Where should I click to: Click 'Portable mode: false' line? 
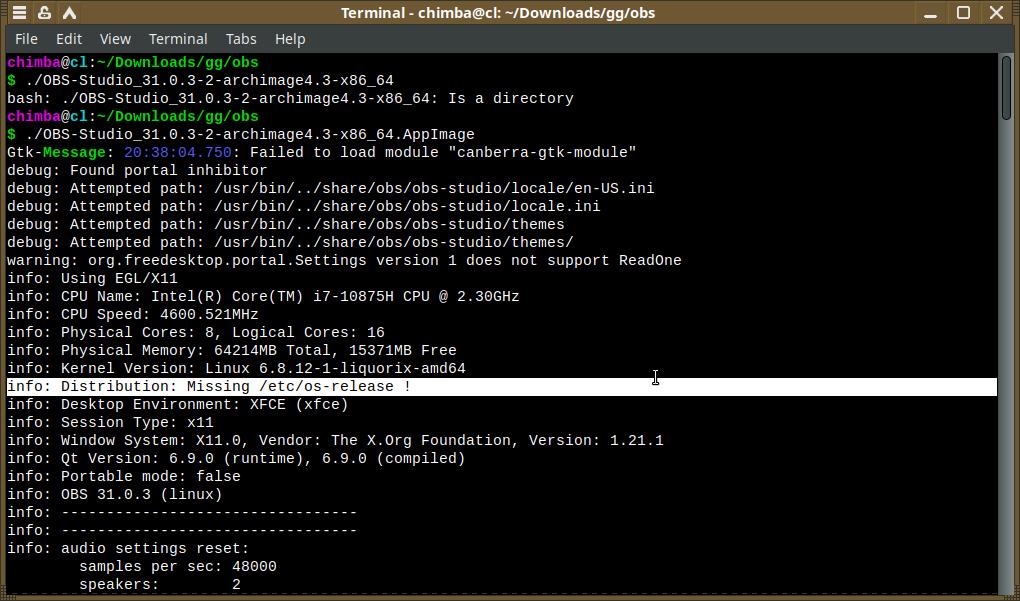pos(124,477)
